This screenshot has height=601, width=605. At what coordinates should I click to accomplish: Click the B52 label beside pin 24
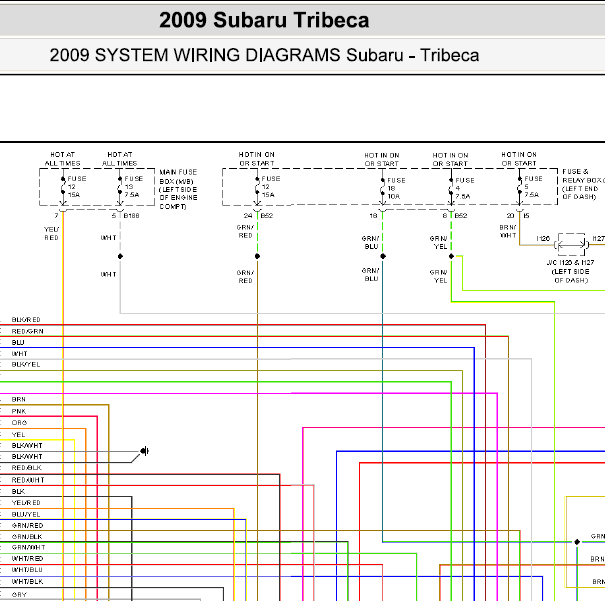coord(267,216)
